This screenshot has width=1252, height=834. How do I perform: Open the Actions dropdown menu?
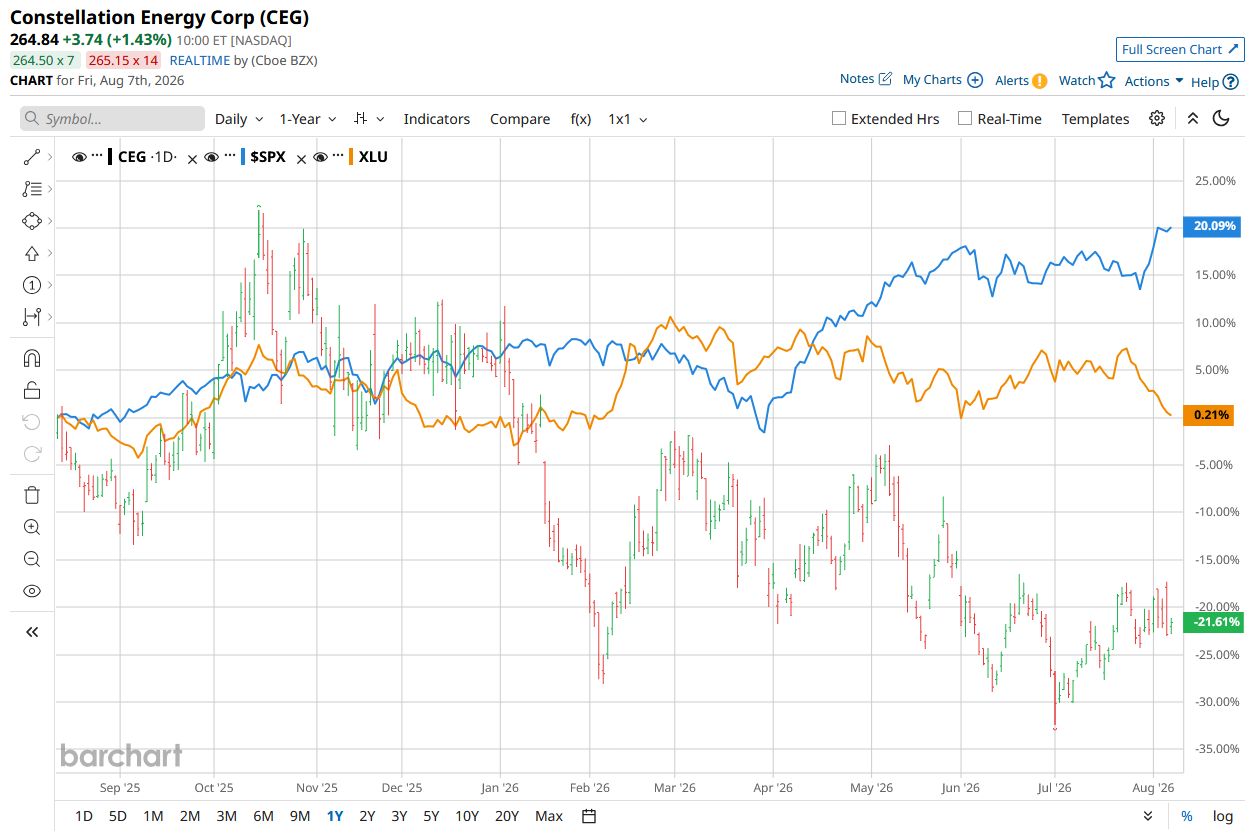click(1154, 81)
